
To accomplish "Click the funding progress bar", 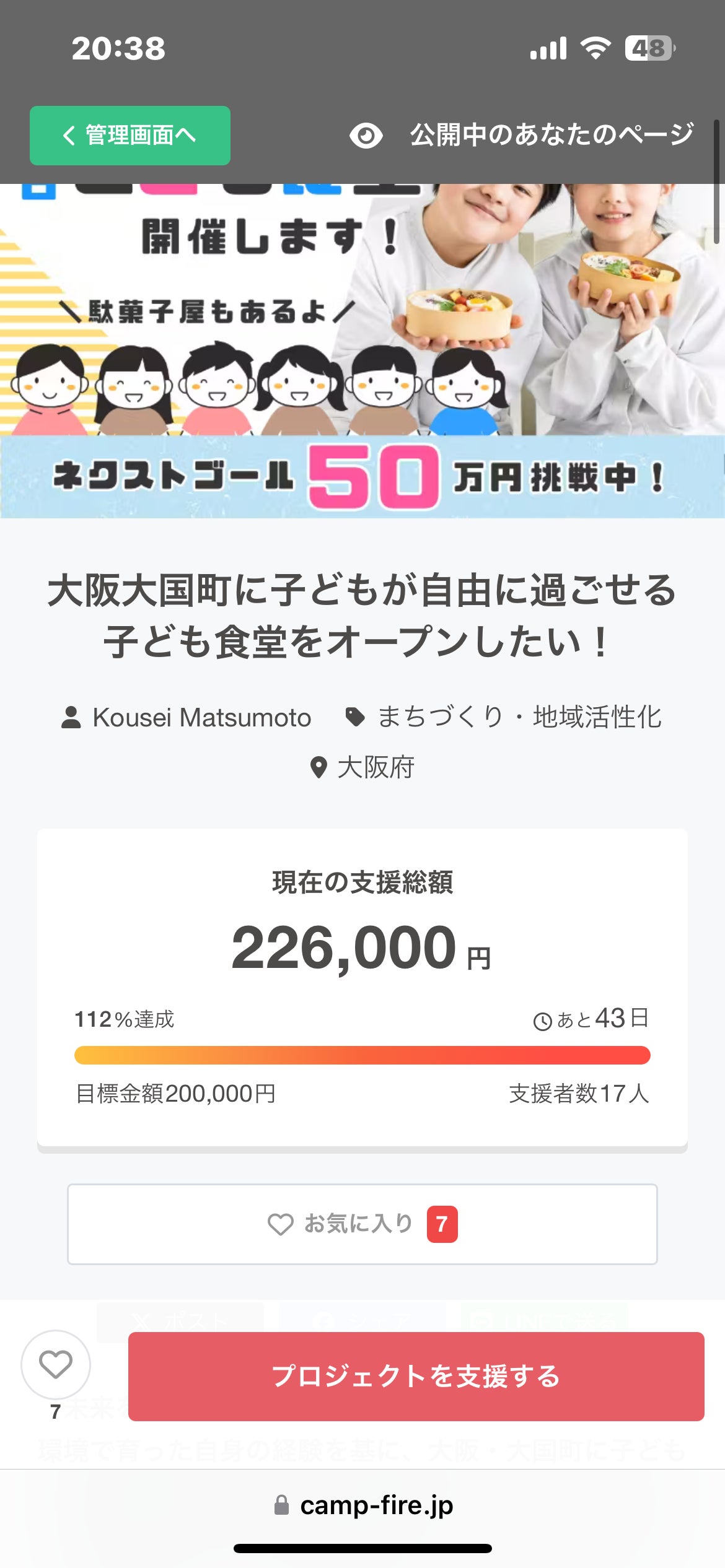I will point(362,1055).
